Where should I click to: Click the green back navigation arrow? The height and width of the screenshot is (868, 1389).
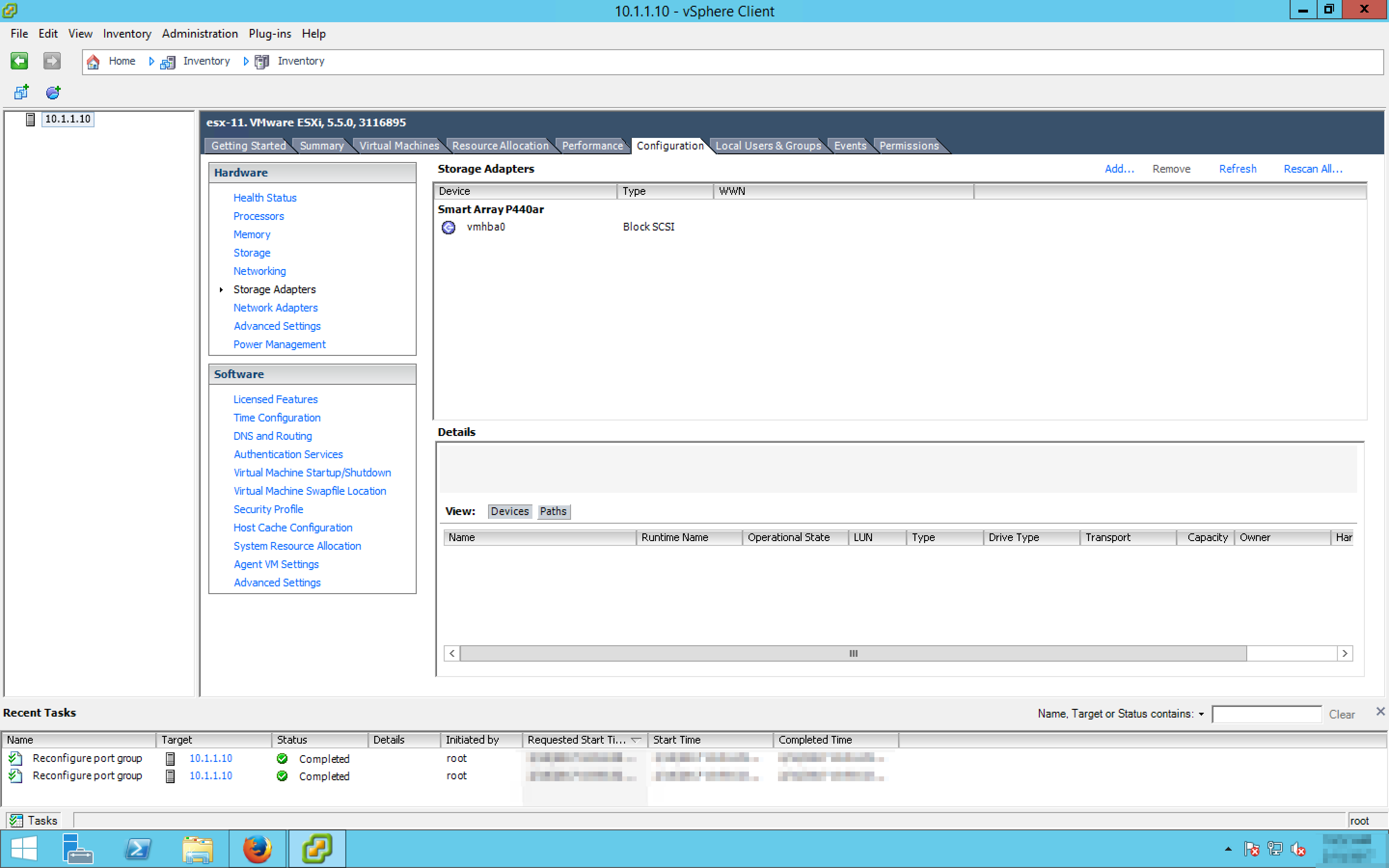pos(19,61)
